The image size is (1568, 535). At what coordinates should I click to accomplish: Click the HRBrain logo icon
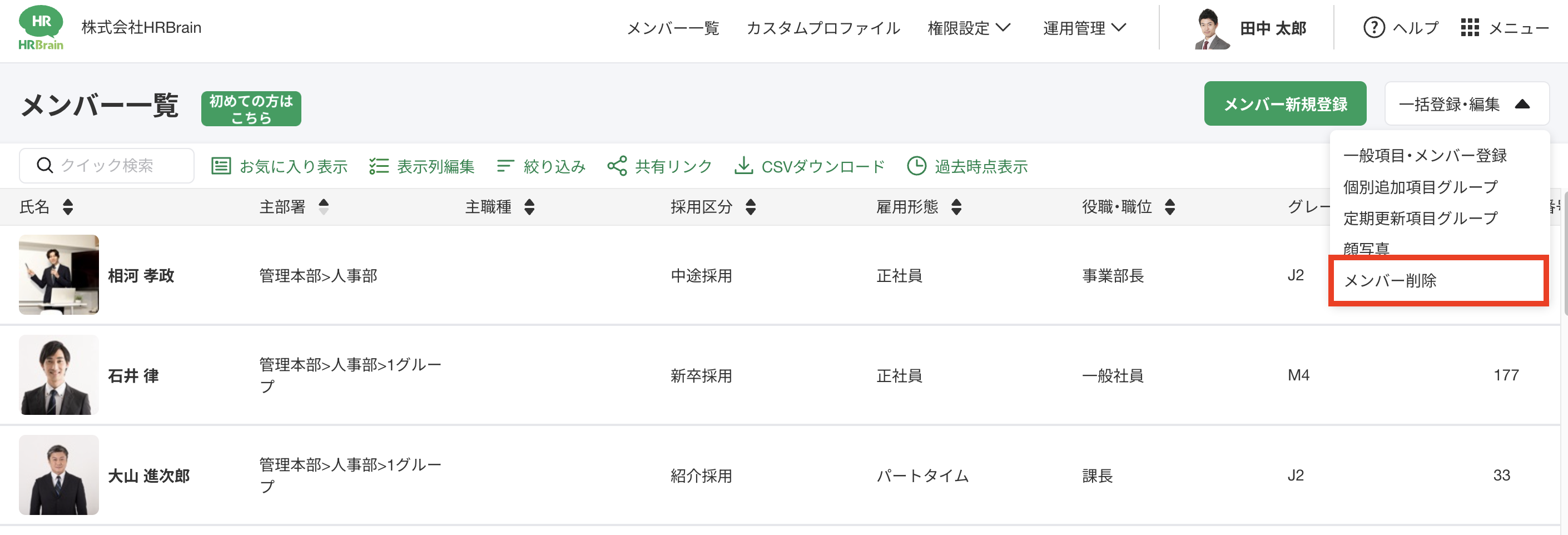click(41, 27)
